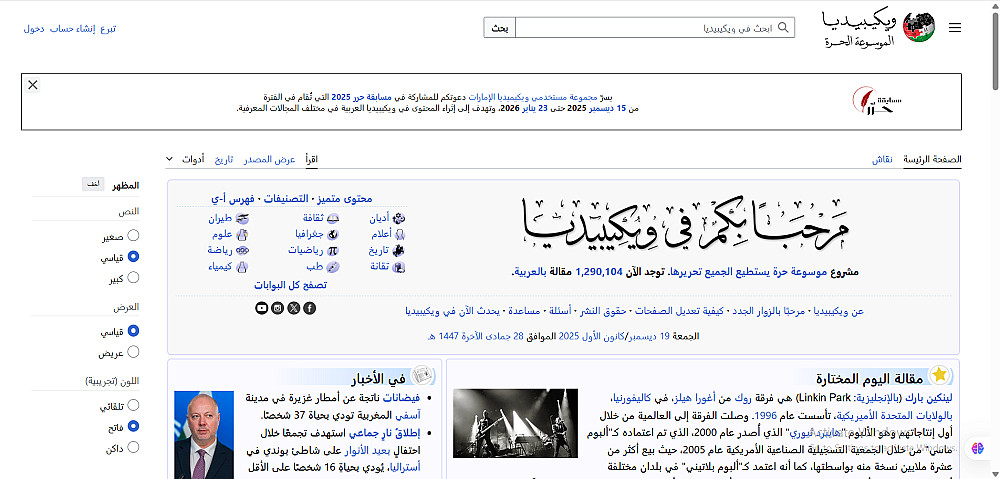Open يحدث الآن في ويكيبيديا link
1000x479 pixels.
point(453,311)
